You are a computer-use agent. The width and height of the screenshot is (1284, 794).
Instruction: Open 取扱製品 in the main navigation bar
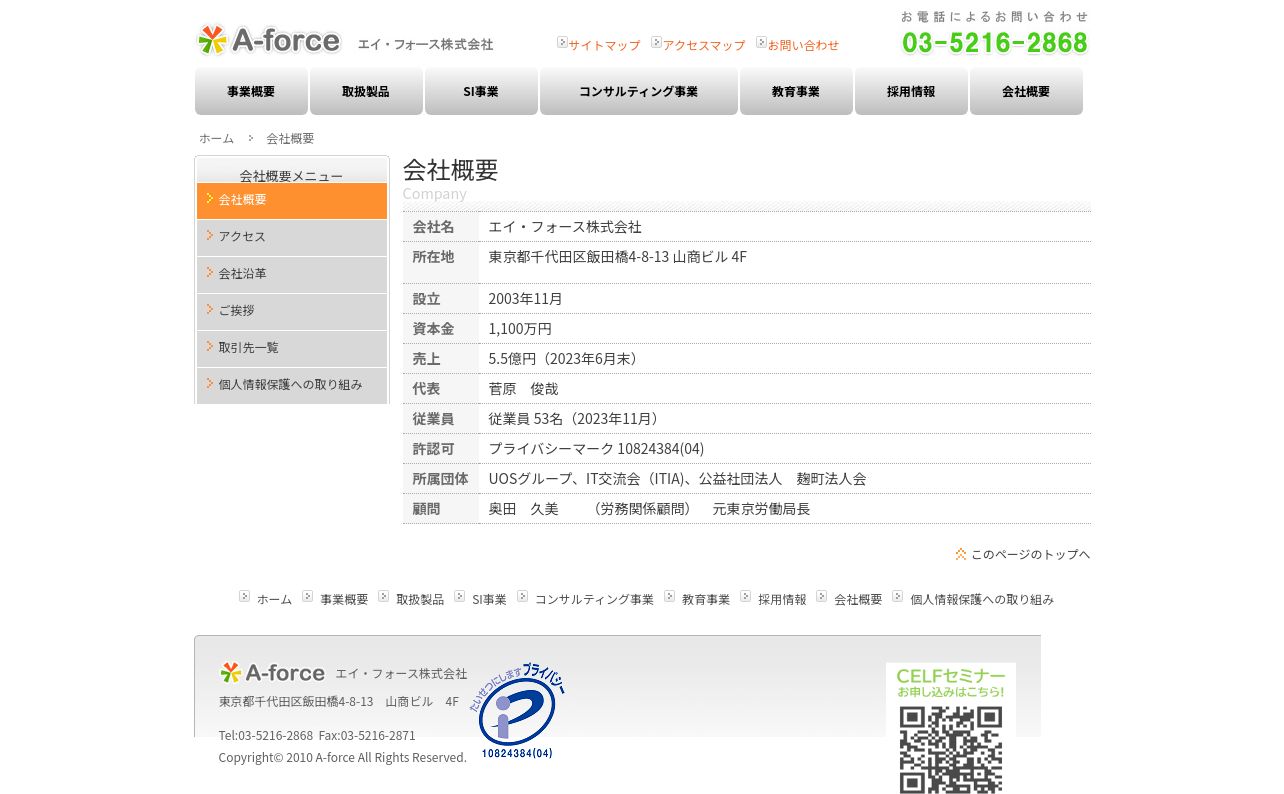(366, 91)
